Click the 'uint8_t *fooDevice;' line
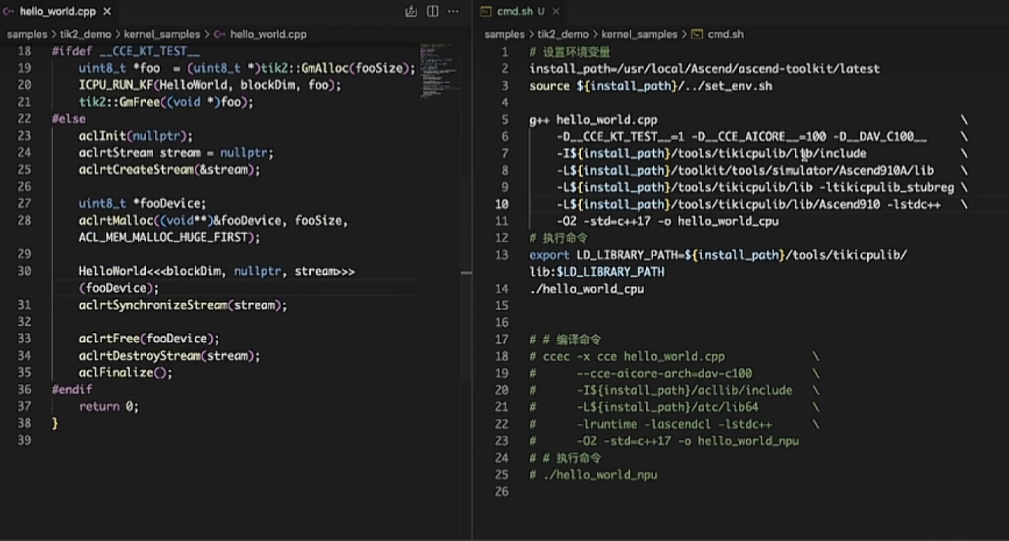This screenshot has height=541, width=1009. pyautogui.click(x=142, y=203)
